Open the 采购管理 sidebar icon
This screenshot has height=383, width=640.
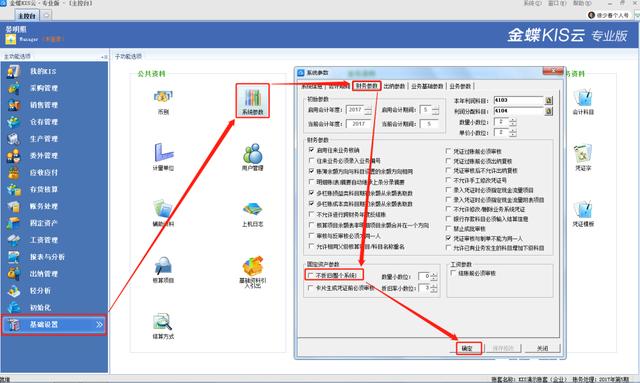(13, 88)
